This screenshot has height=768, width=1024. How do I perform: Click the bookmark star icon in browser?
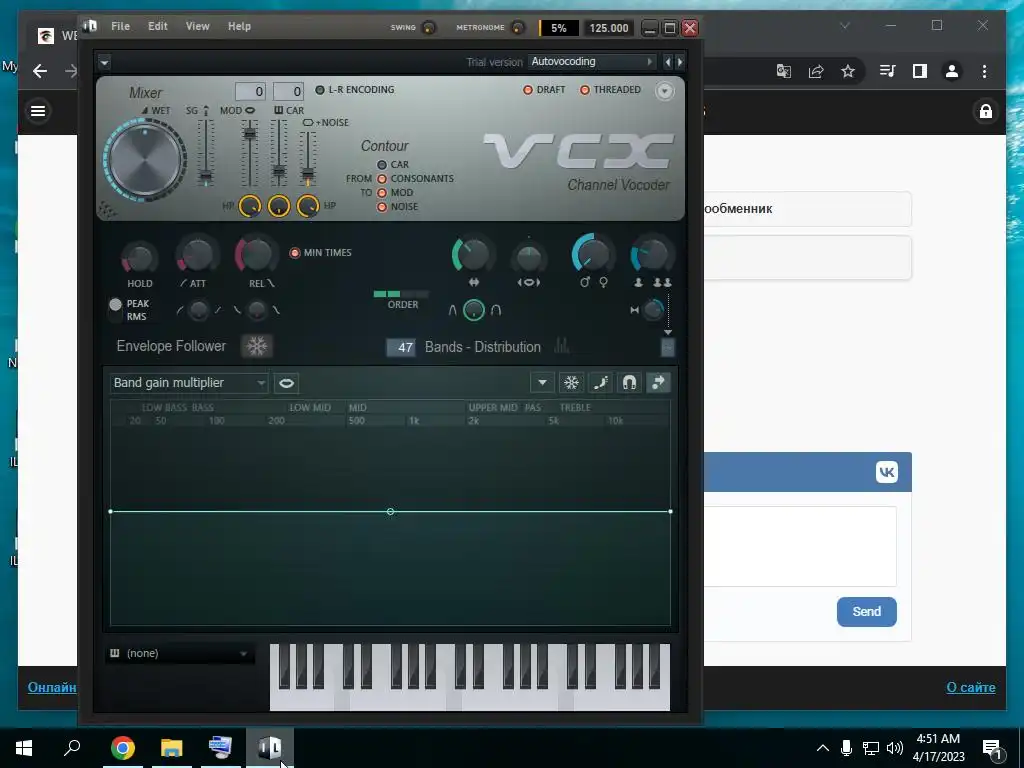click(848, 71)
